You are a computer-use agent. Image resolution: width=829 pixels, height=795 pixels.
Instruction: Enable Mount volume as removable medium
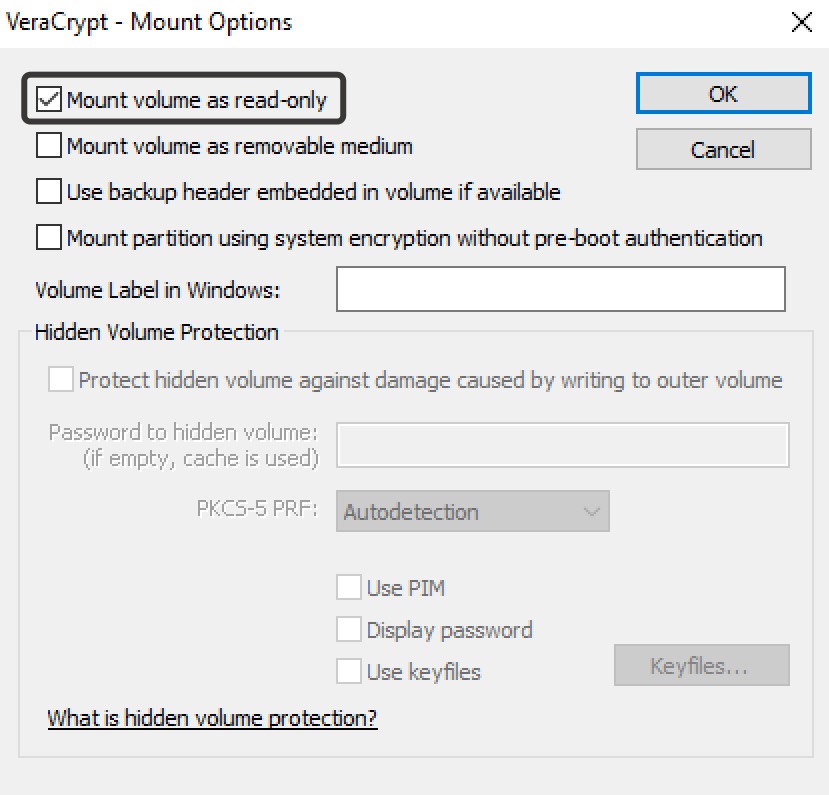click(48, 146)
